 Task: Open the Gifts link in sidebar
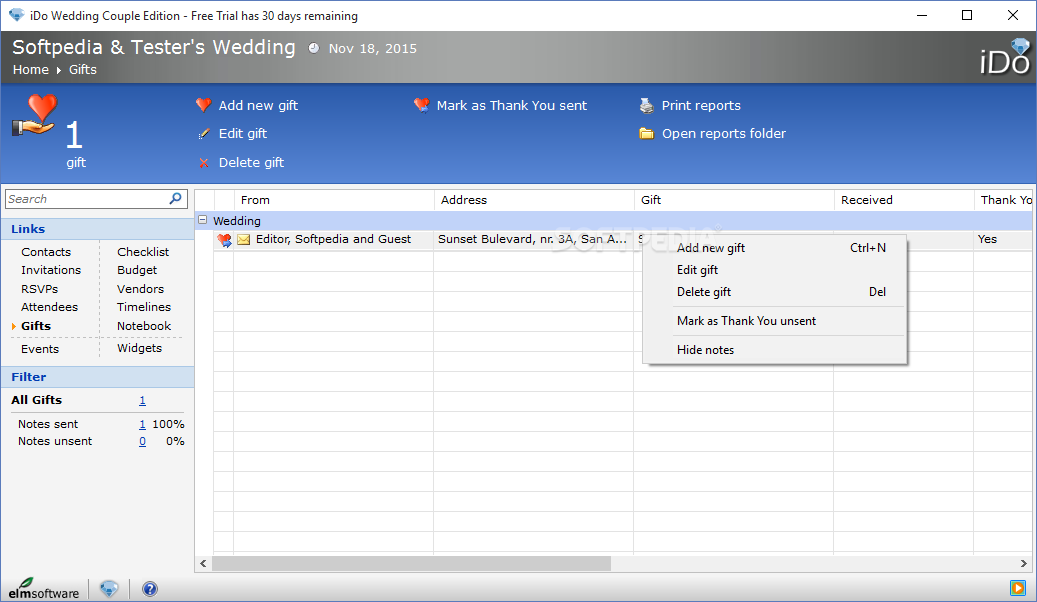pyautogui.click(x=36, y=326)
